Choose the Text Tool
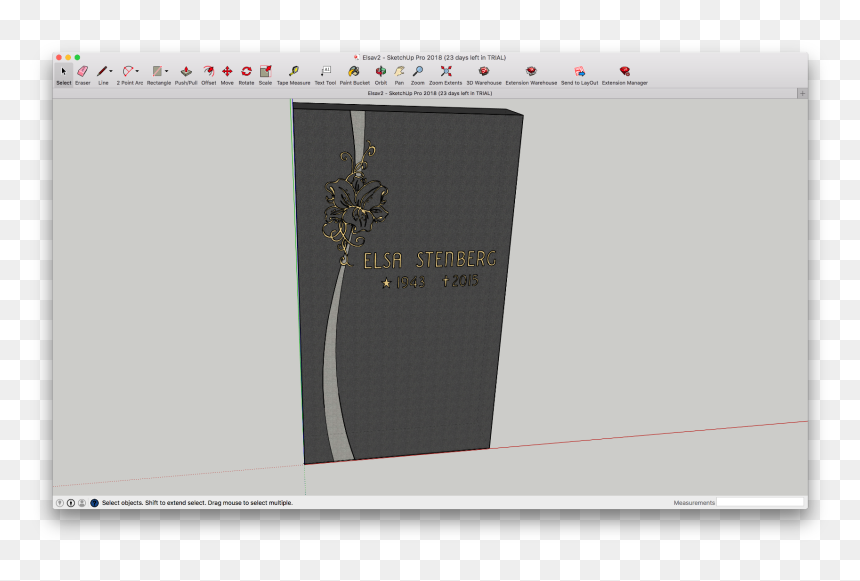Screen dimensions: 860x581 (x=325, y=75)
